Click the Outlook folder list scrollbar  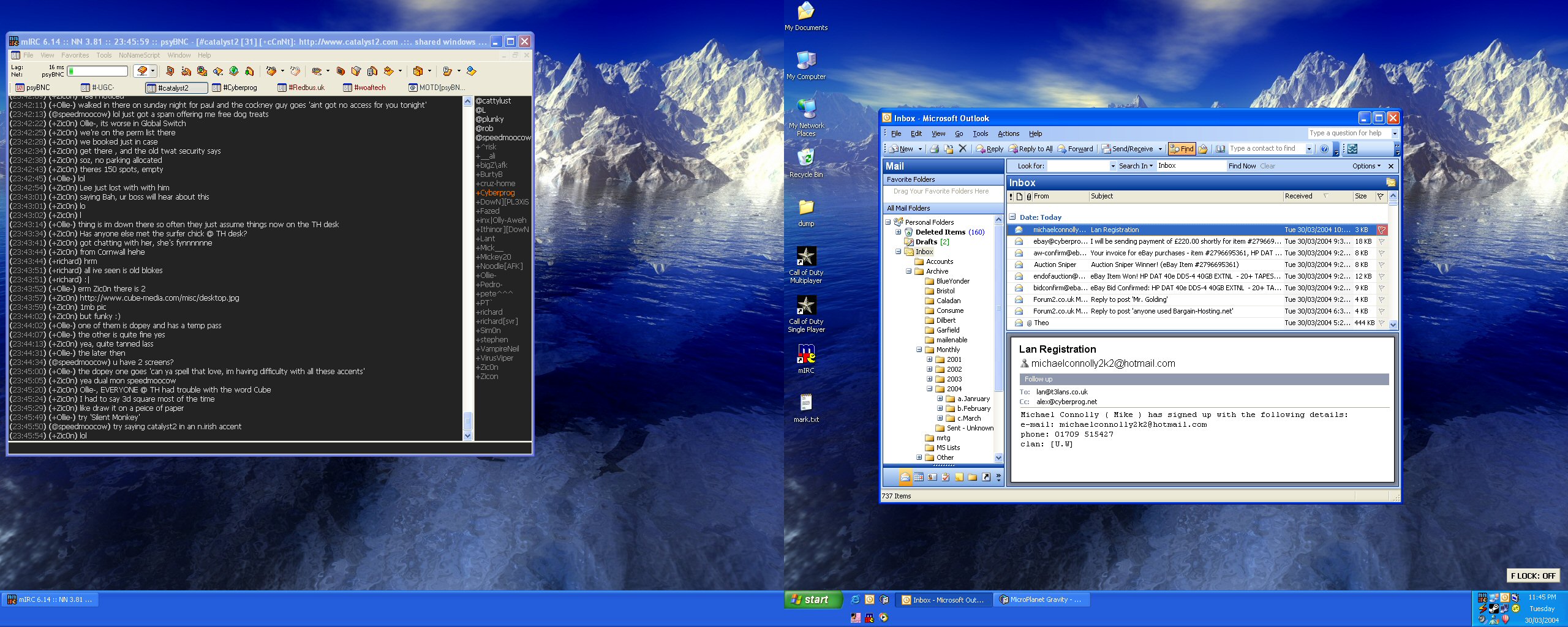pyautogui.click(x=998, y=338)
